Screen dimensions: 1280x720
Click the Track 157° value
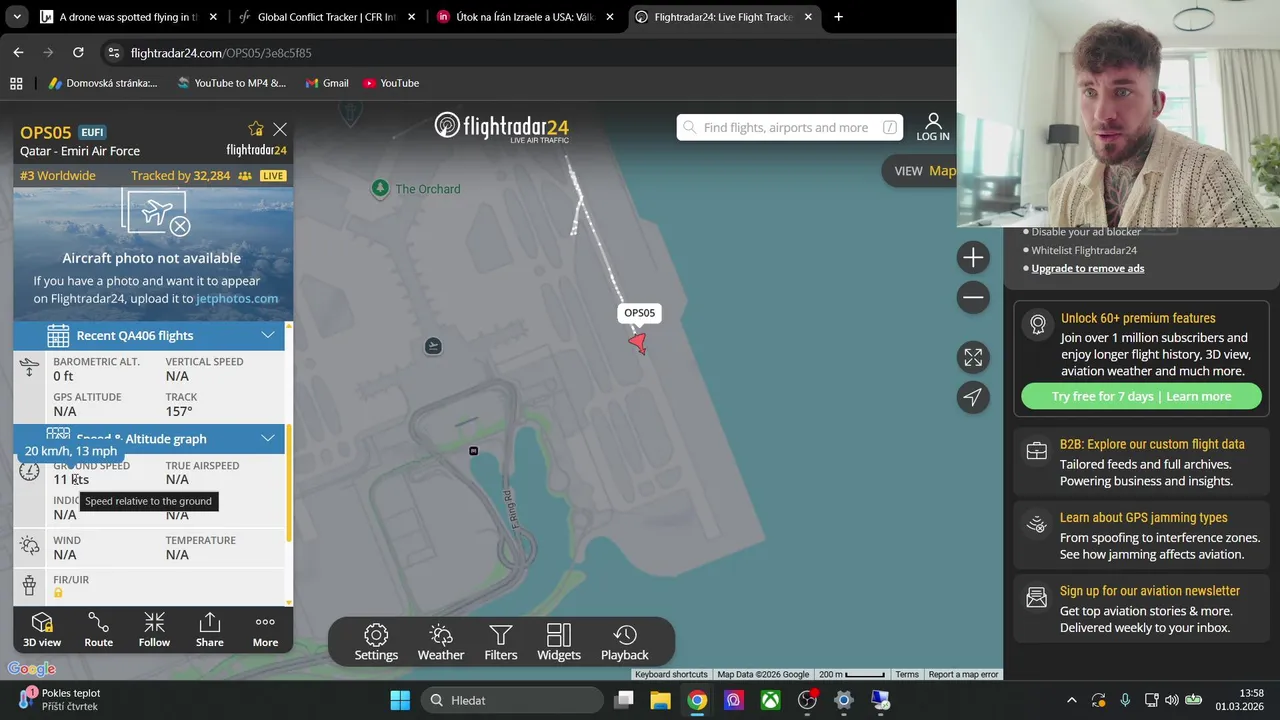179,411
